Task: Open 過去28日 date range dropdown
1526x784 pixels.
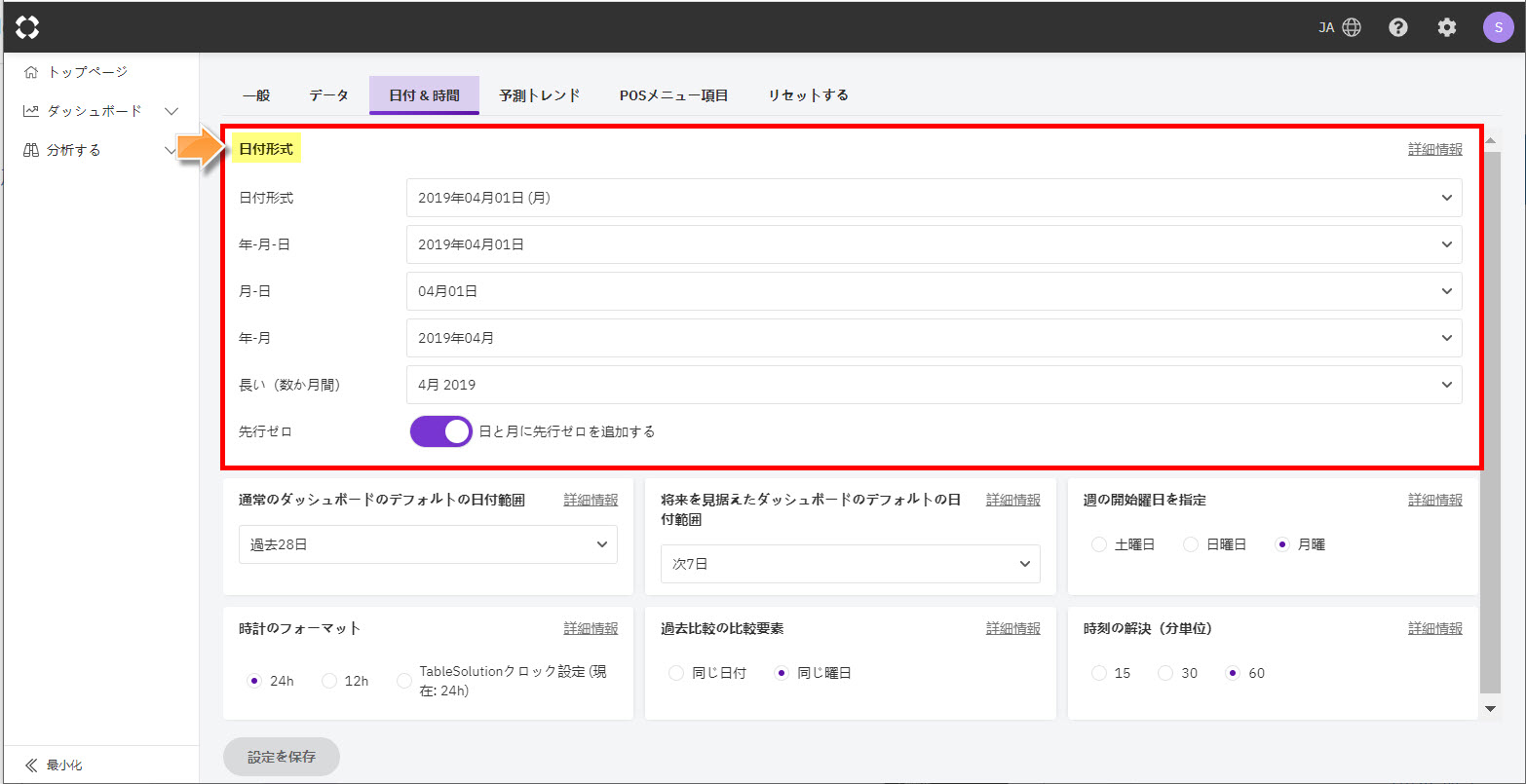Action: 428,544
